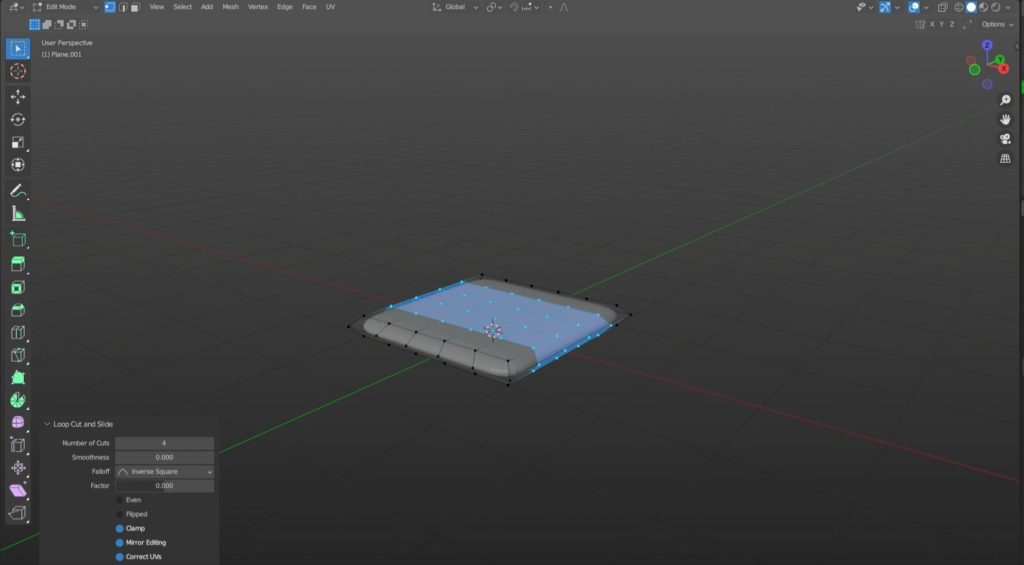Open the Falloff Inverse Square dropdown
1024x565 pixels.
165,471
